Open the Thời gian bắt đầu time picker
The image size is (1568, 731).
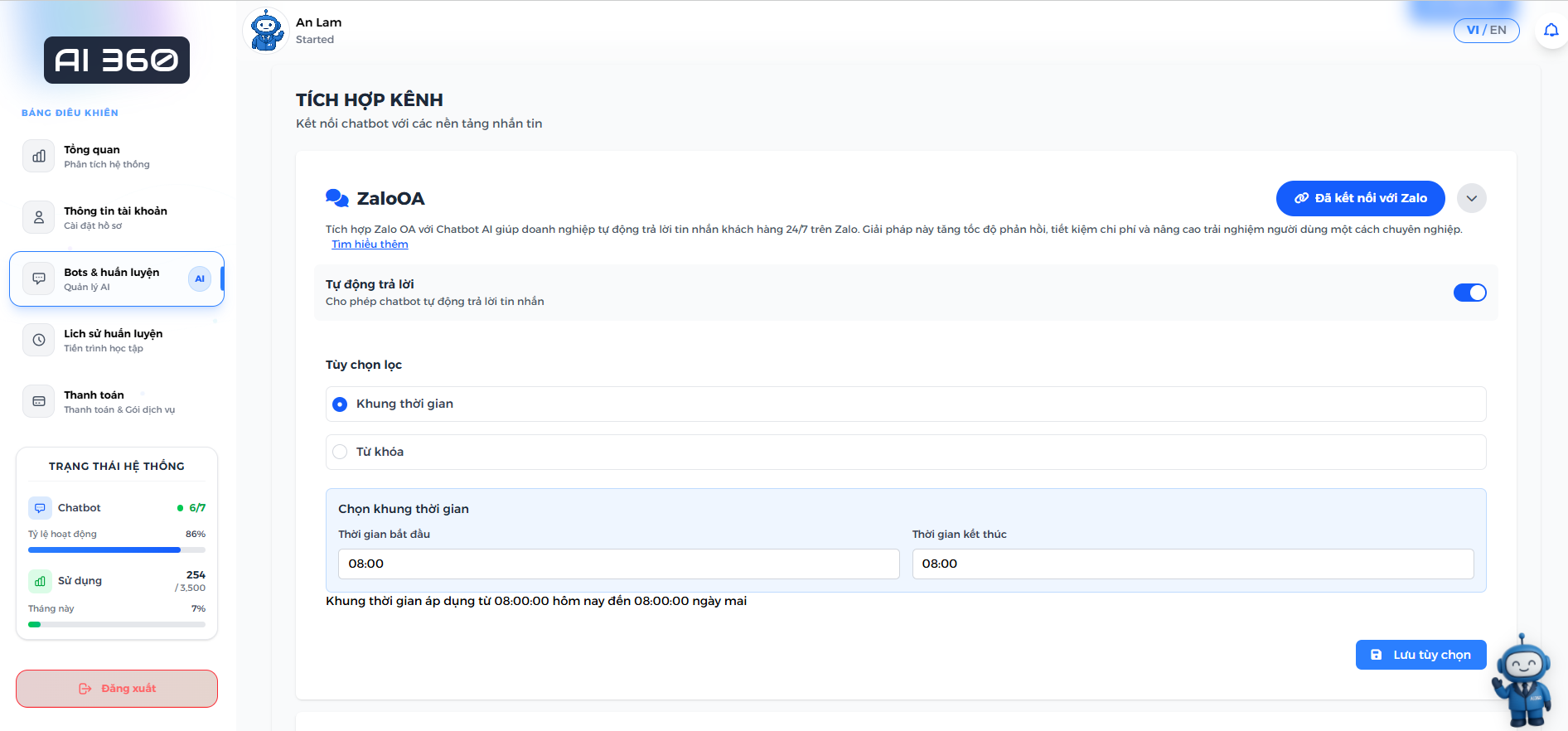pyautogui.click(x=618, y=564)
